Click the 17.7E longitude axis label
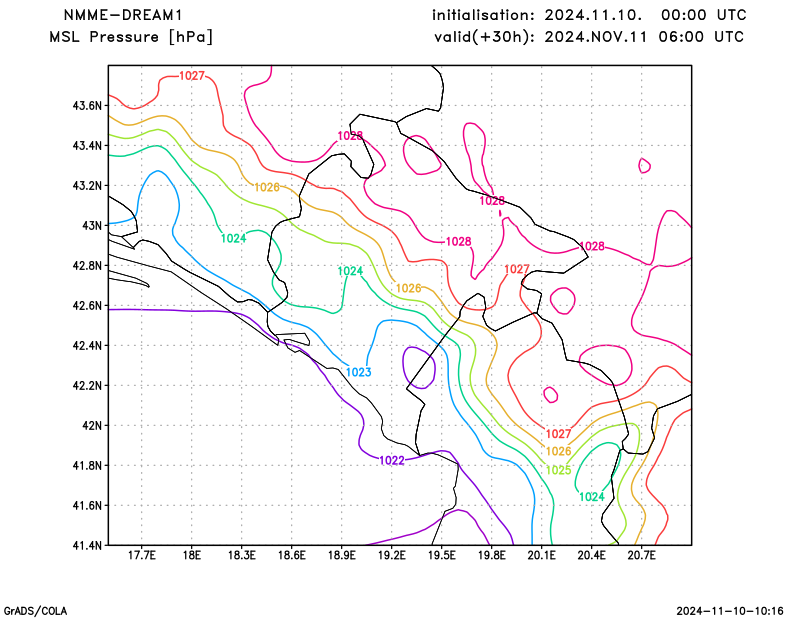This screenshot has height=618, width=800. 141,555
